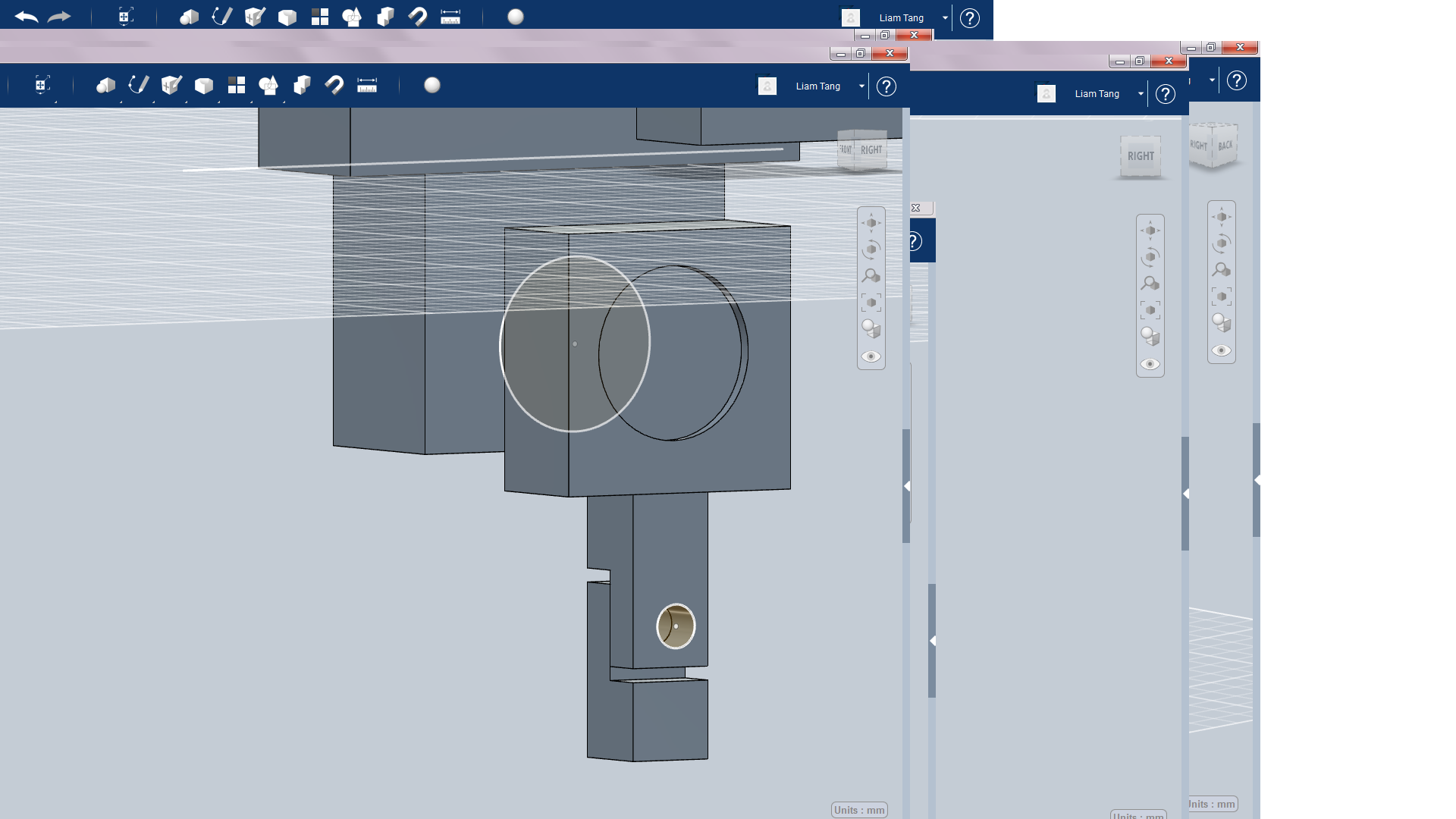Click Help icon in topmost back toolbar
Image resolution: width=1456 pixels, height=819 pixels.
[x=970, y=18]
